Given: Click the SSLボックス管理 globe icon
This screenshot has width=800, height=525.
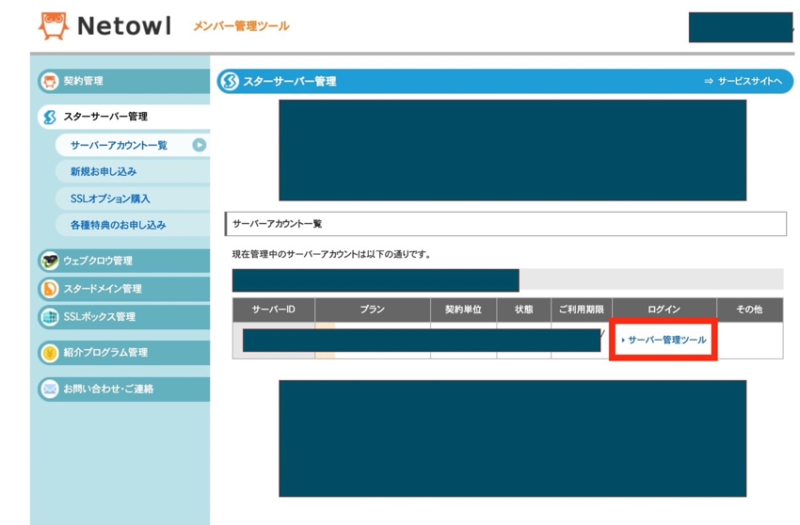Looking at the screenshot, I should pos(49,317).
